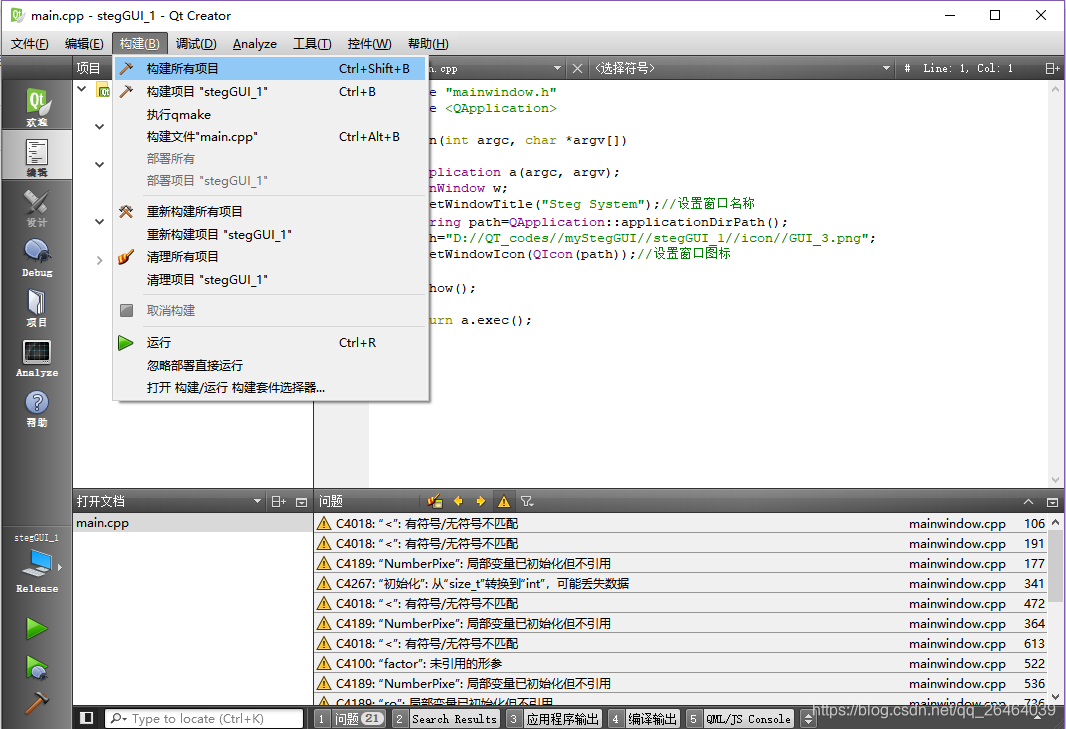Click the Type to locate field
The height and width of the screenshot is (729, 1066).
204,718
